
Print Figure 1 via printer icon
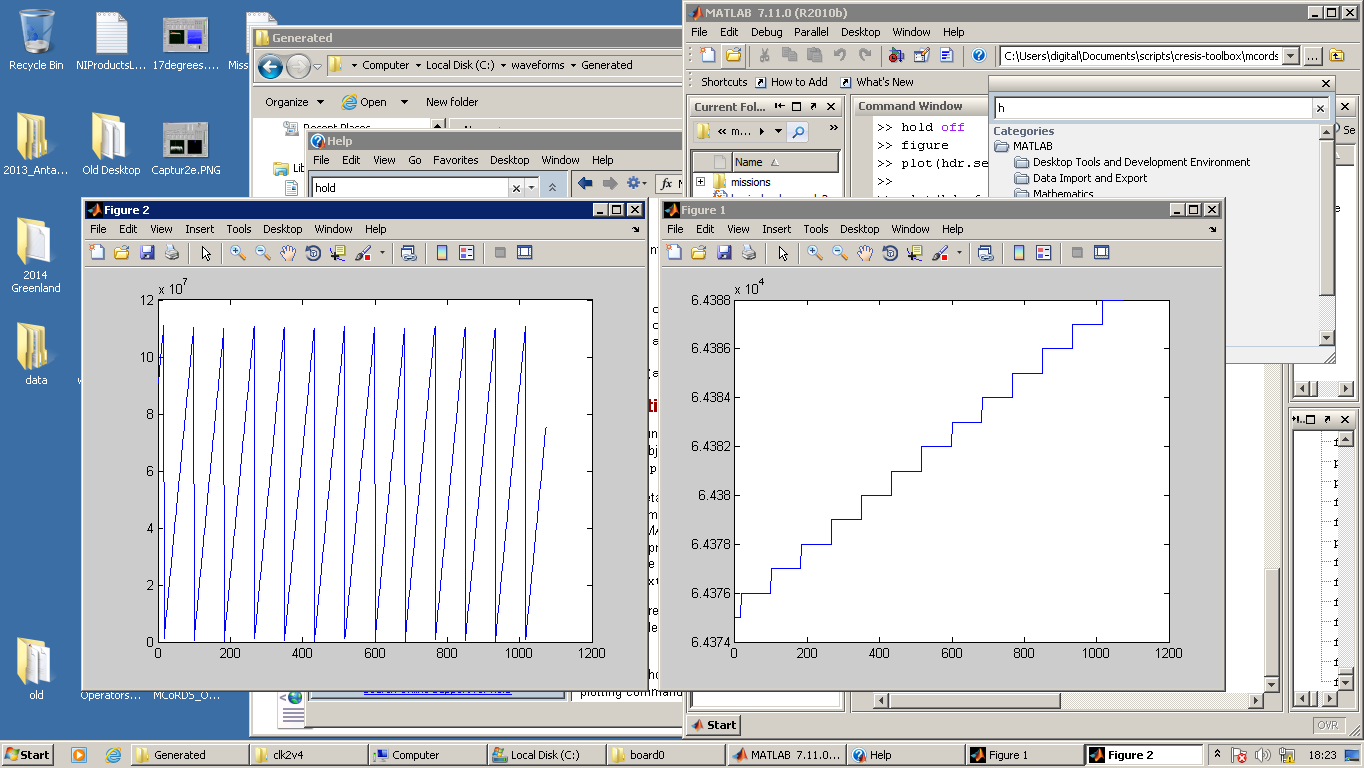point(749,253)
